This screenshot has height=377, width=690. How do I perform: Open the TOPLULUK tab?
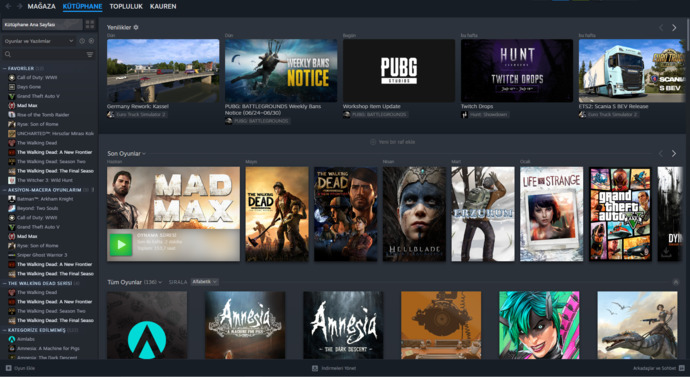pos(126,6)
